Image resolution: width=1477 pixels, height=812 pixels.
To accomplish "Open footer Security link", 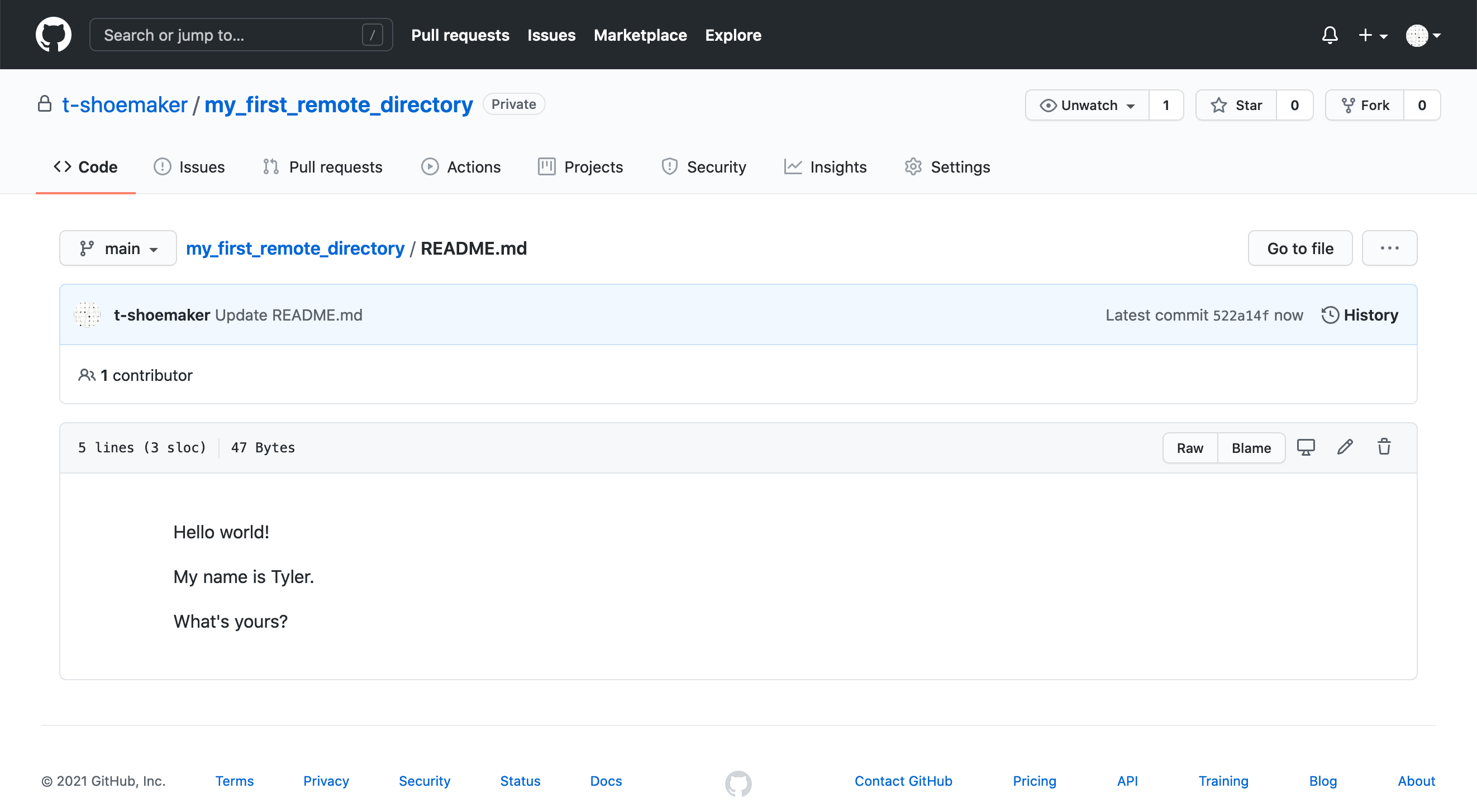I will (x=425, y=781).
